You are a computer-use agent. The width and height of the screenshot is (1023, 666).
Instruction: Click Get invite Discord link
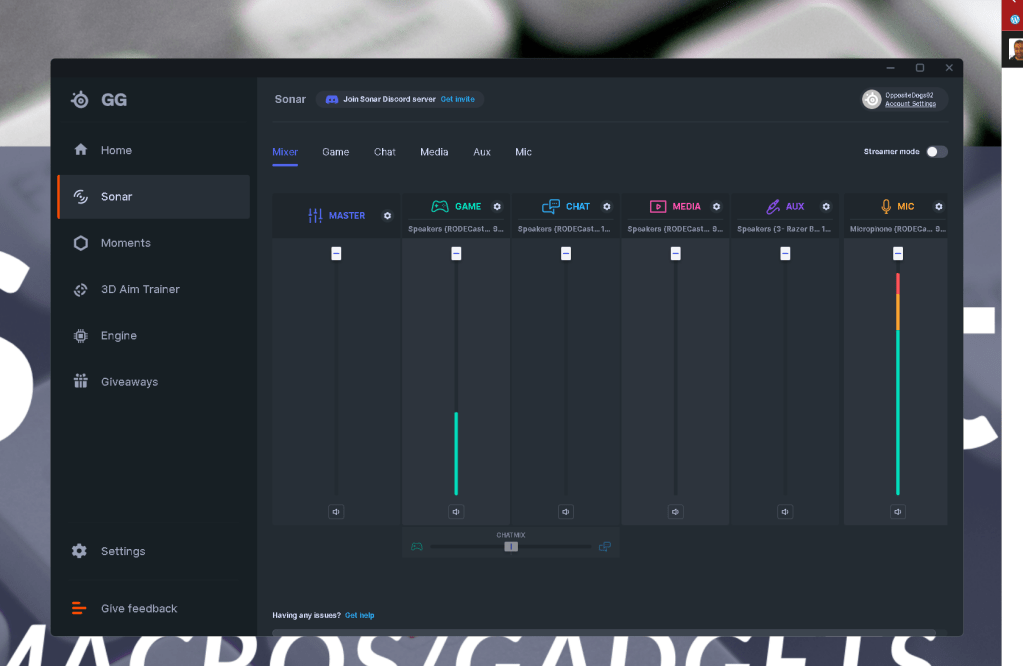(x=457, y=99)
